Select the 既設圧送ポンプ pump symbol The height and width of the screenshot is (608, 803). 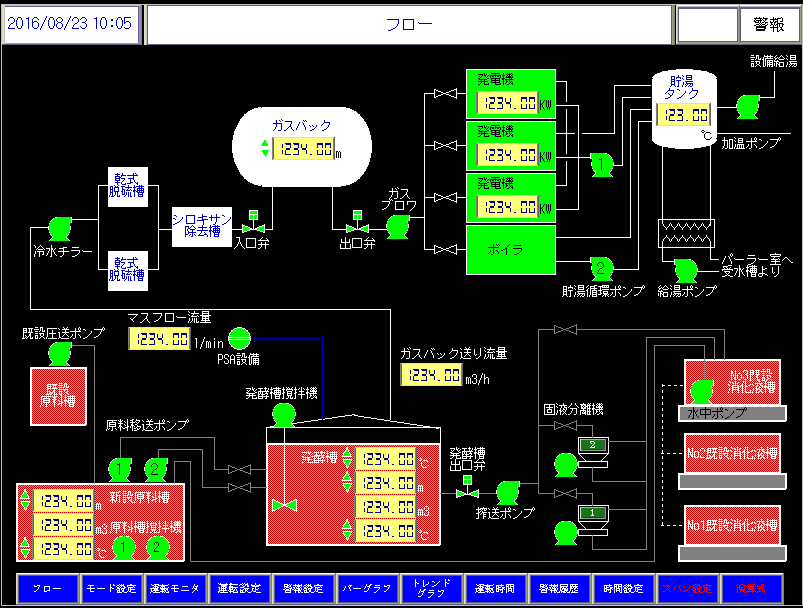[x=60, y=354]
